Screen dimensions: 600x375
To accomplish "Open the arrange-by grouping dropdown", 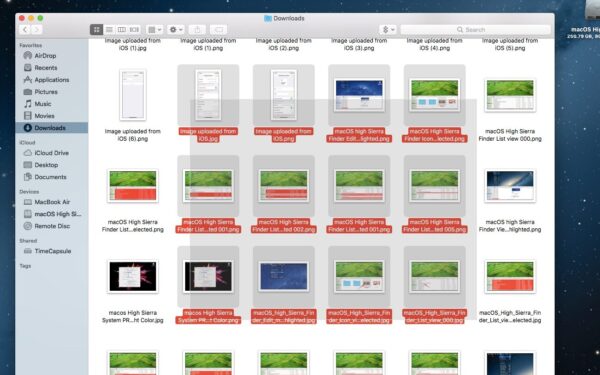I will coord(155,29).
